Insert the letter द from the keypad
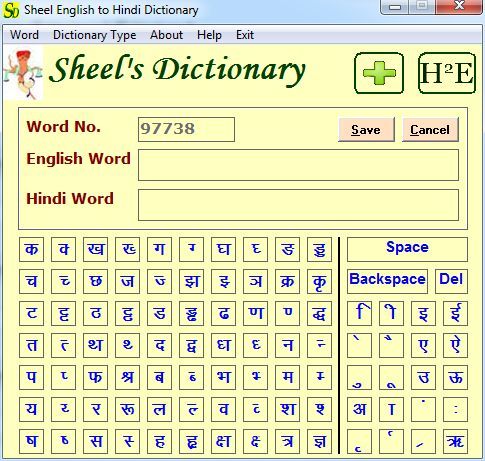Viewport: 485px width, 461px height. [x=159, y=345]
